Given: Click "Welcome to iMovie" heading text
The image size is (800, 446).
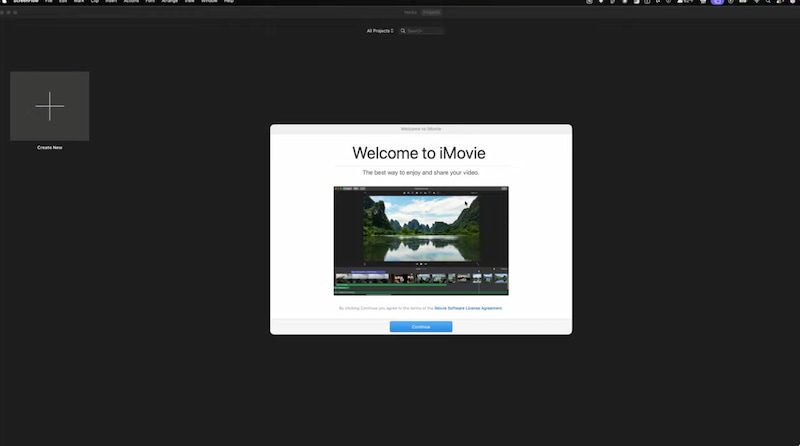Looking at the screenshot, I should tap(419, 153).
